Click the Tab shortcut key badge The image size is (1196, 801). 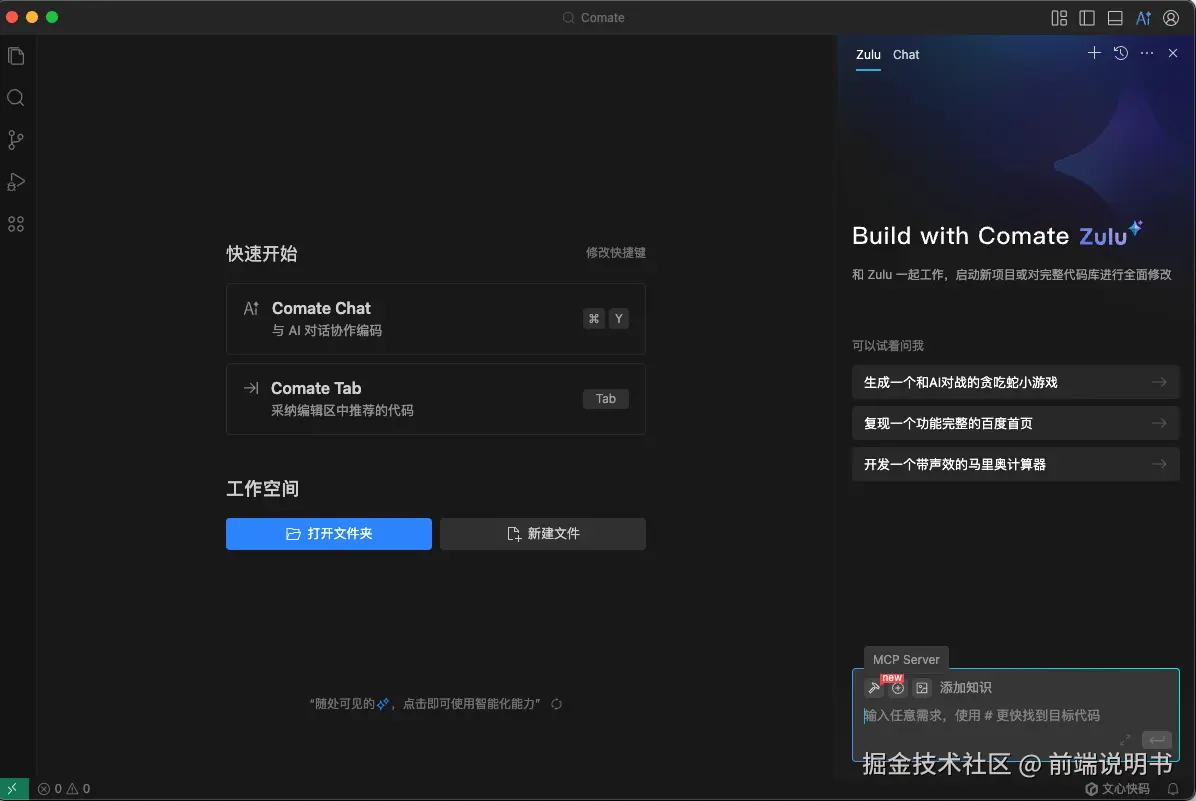606,399
